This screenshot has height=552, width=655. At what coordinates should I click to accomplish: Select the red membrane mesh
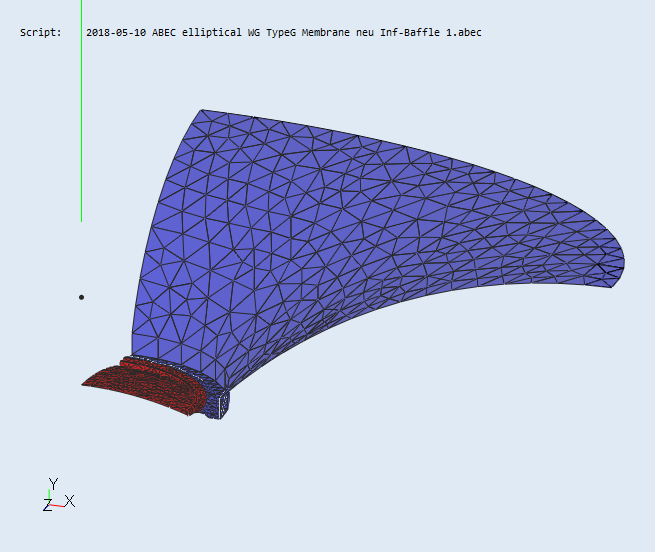click(x=146, y=385)
